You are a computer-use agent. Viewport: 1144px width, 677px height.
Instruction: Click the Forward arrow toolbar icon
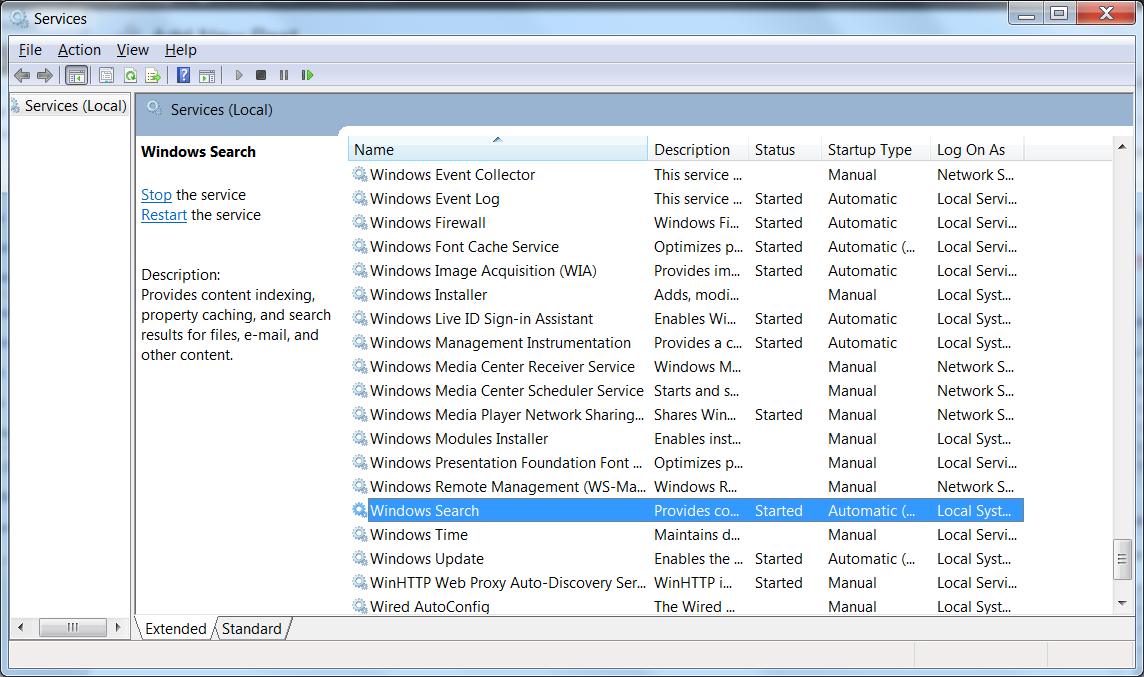point(45,75)
